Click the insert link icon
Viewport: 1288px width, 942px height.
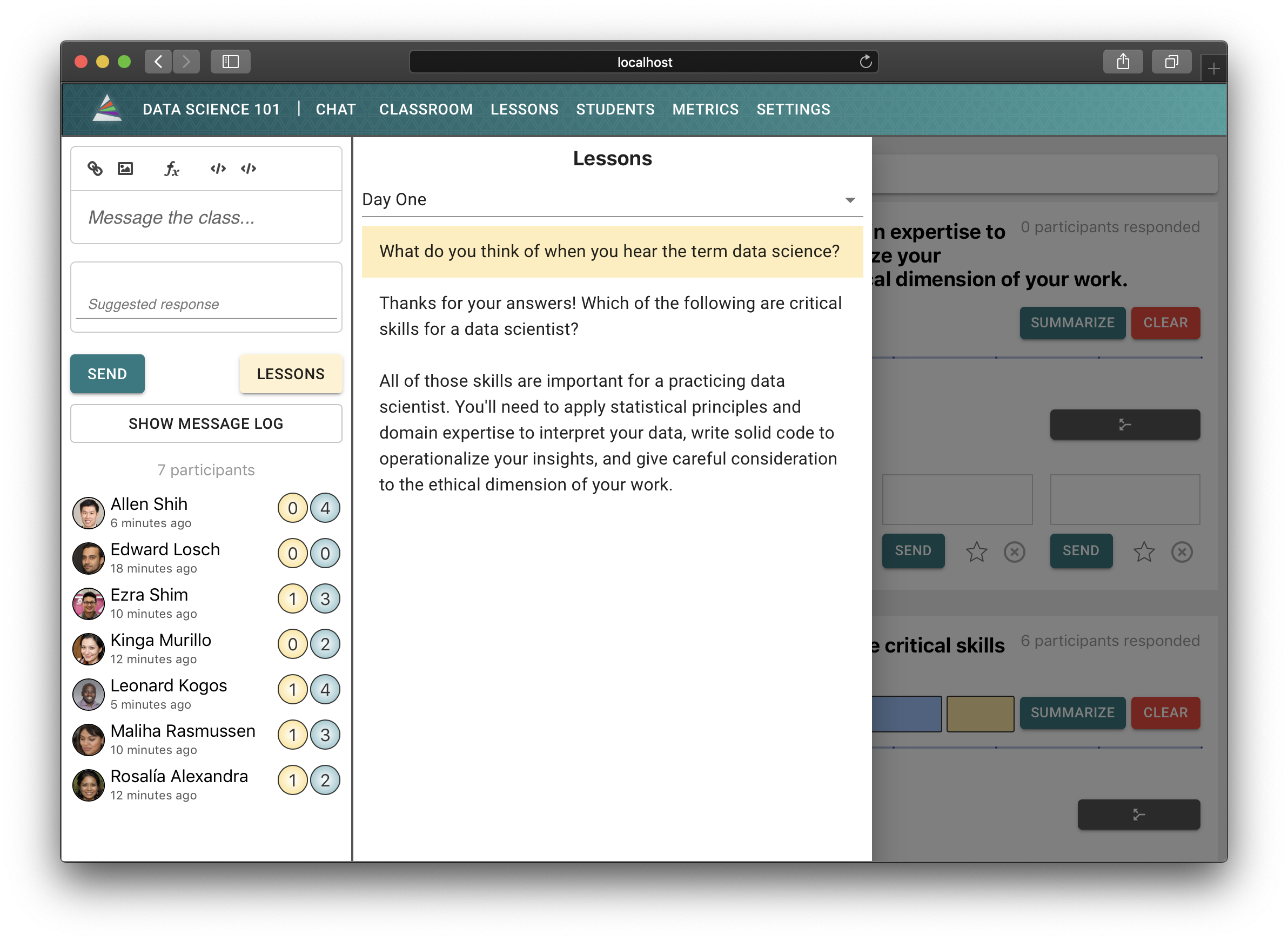pos(95,168)
